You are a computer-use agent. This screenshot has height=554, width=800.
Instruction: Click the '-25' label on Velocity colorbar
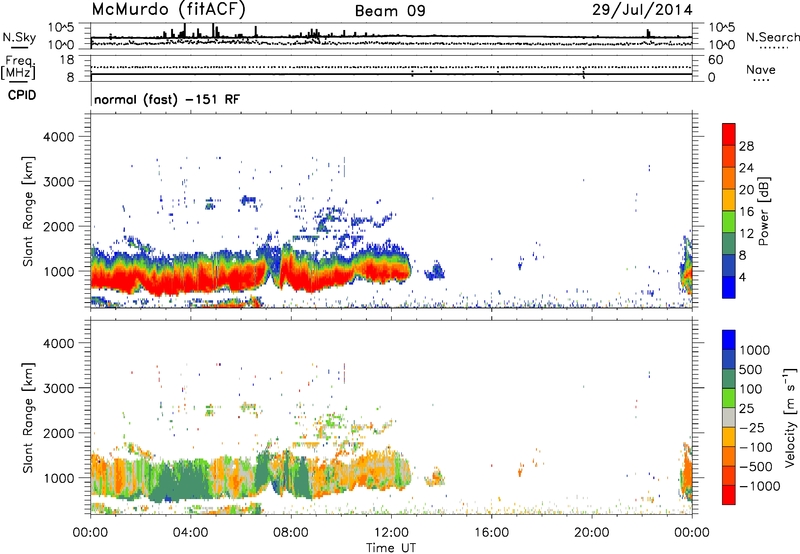[x=752, y=427]
